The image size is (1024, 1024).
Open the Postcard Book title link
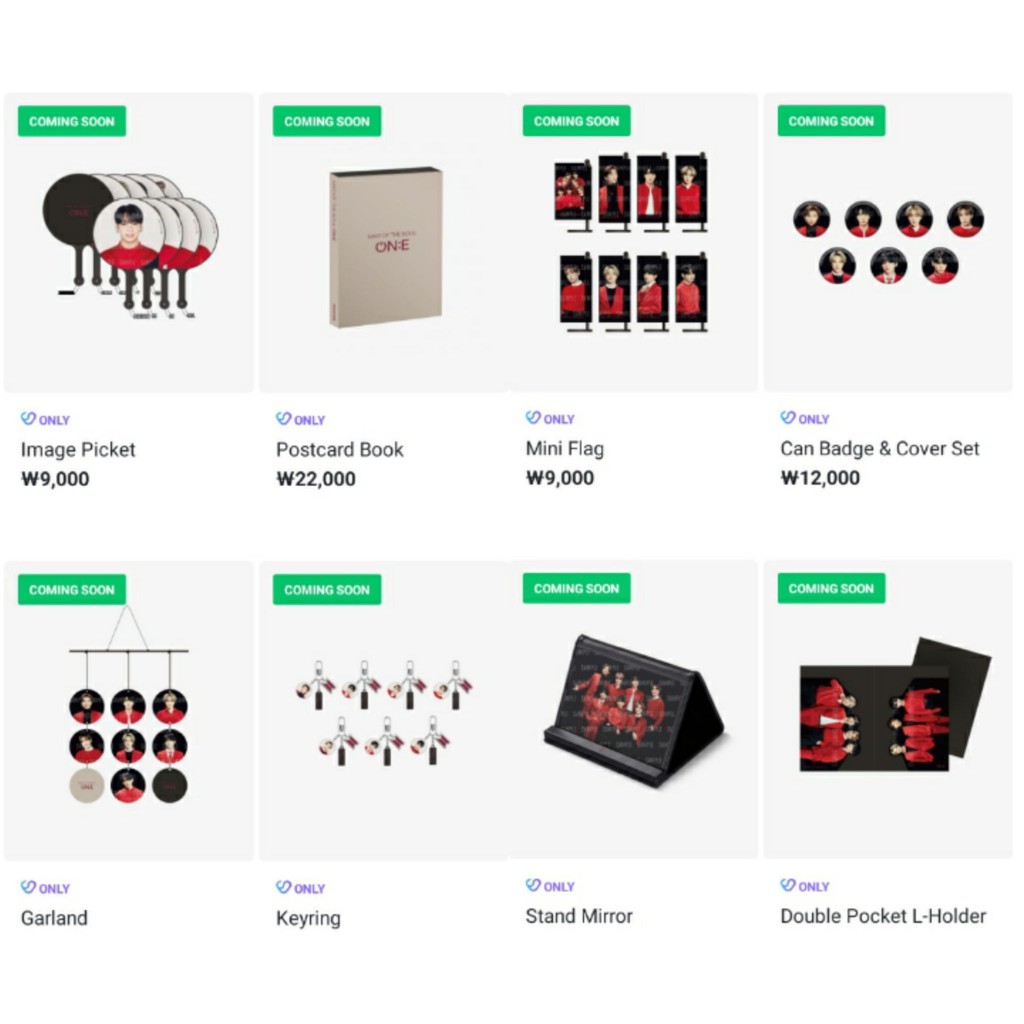coord(340,450)
